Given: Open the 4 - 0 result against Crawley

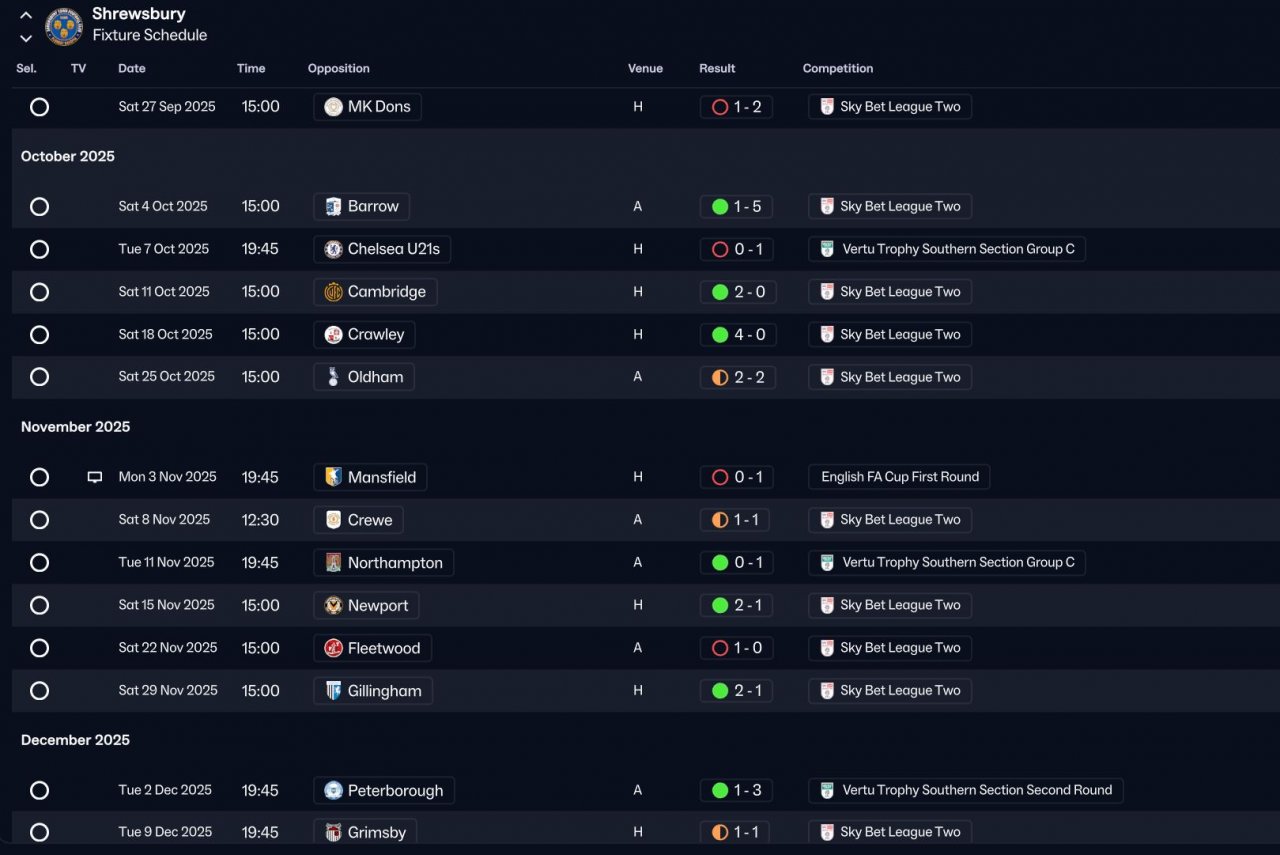Looking at the screenshot, I should [x=736, y=335].
